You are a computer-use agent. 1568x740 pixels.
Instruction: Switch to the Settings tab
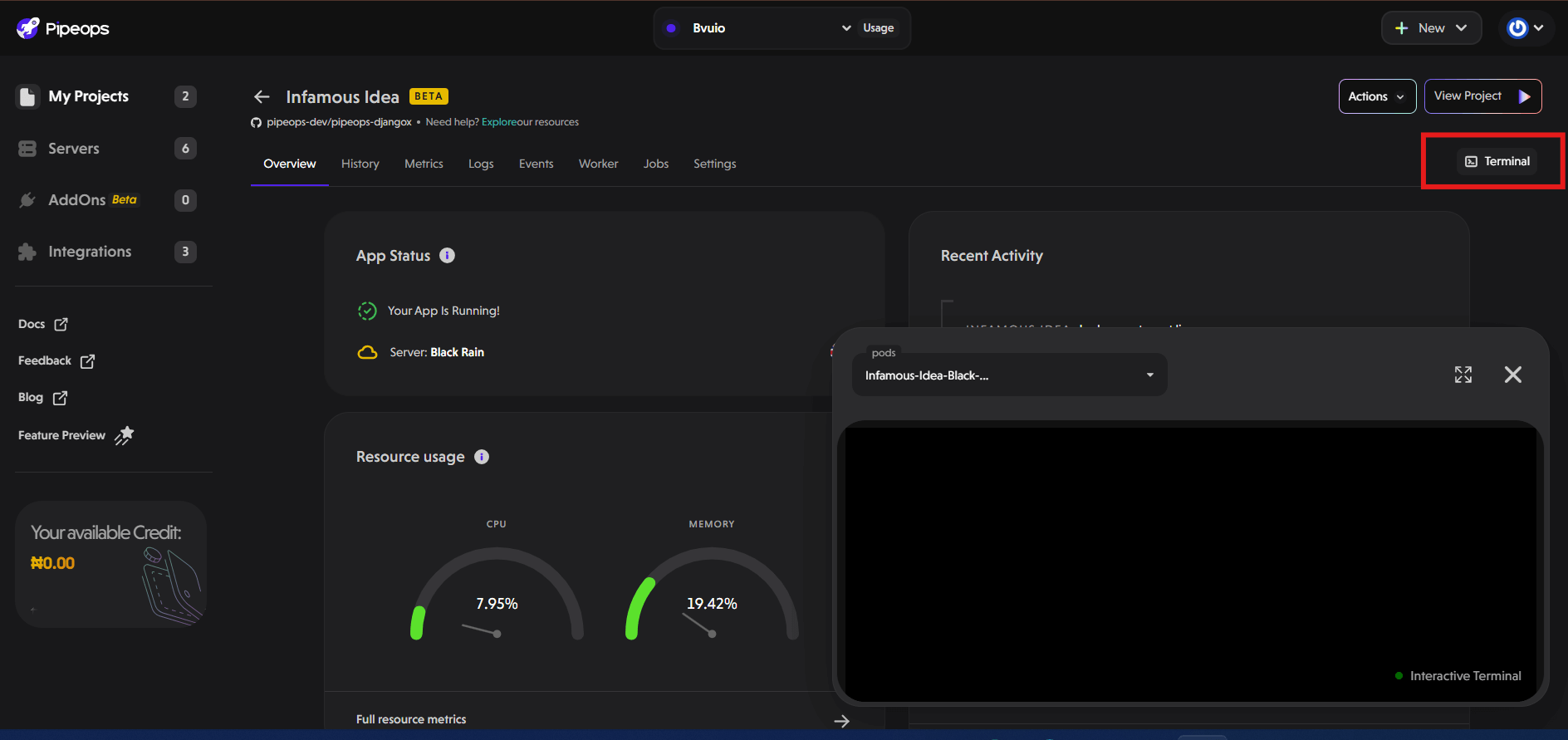point(714,164)
